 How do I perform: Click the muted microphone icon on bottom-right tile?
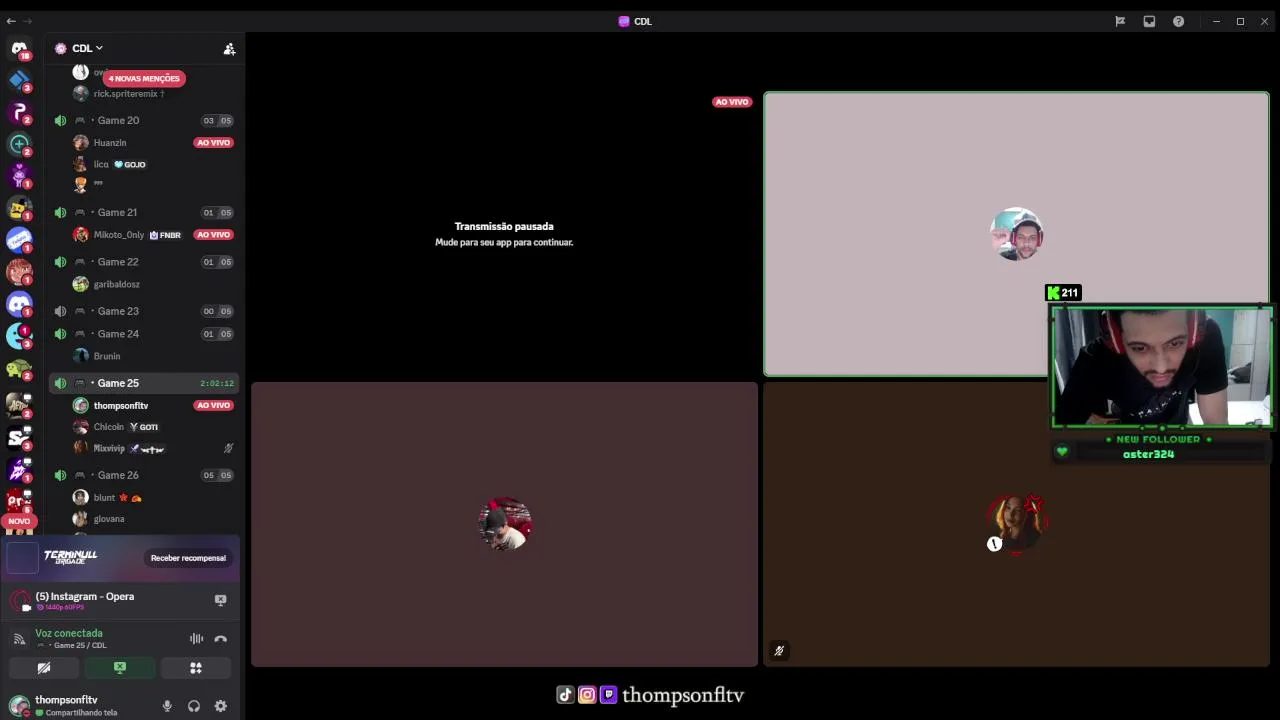click(779, 651)
